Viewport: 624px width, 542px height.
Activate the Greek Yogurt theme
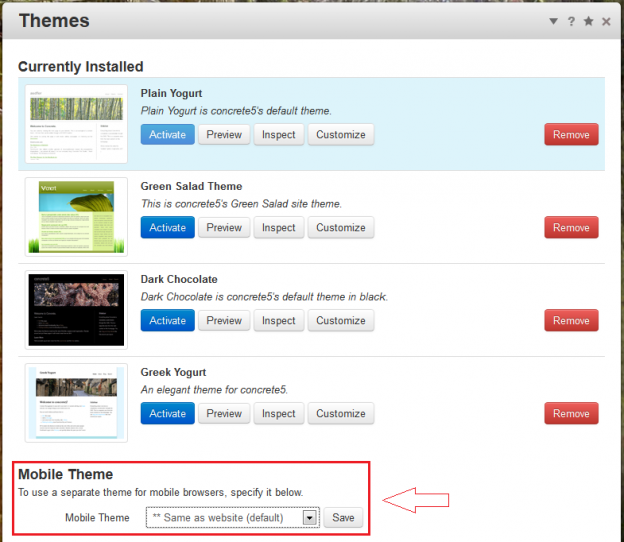point(168,413)
